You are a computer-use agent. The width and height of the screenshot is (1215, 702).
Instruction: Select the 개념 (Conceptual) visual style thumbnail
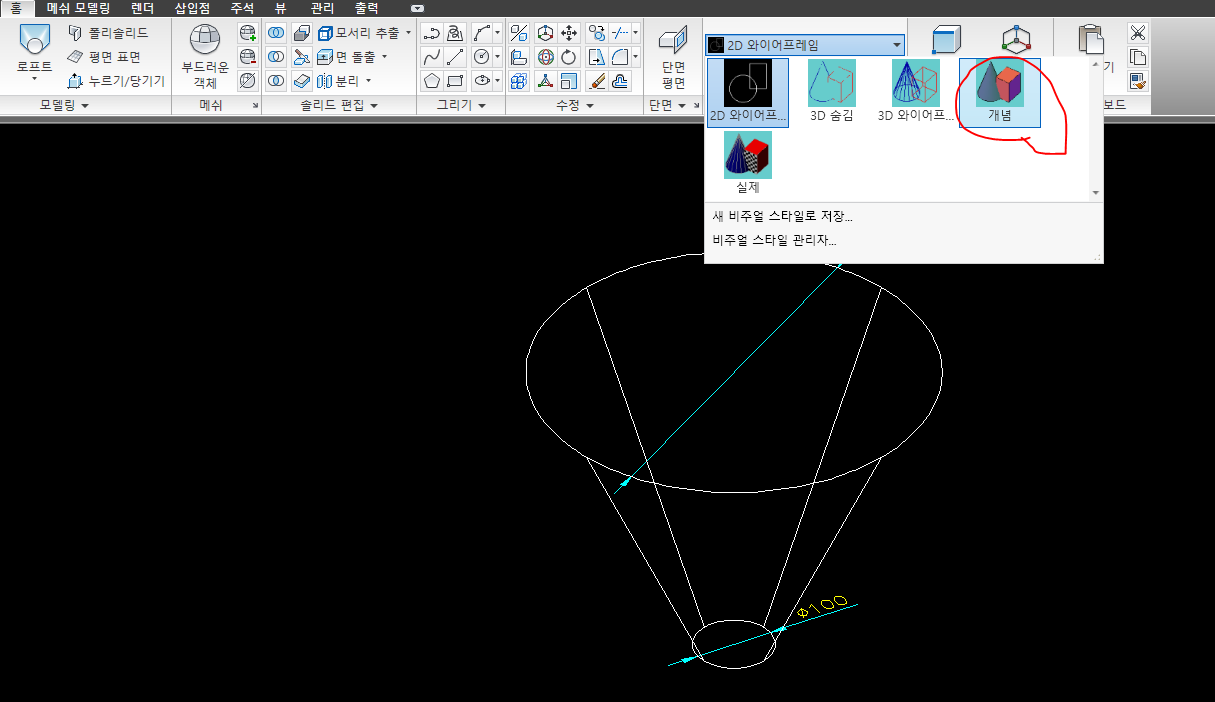point(1000,92)
